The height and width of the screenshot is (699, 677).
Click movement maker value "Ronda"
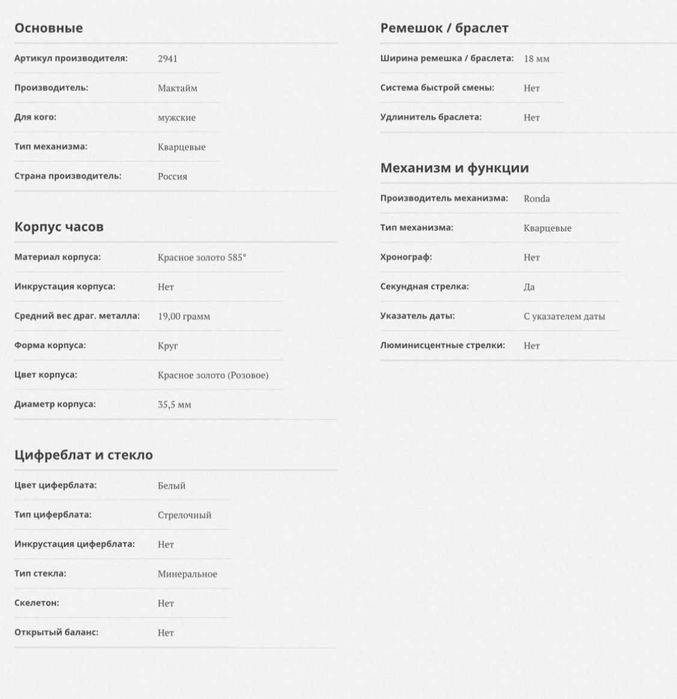point(537,199)
